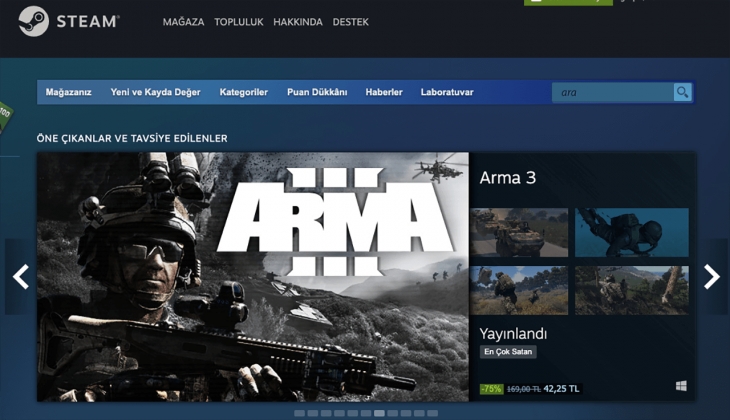
Task: Click the Arma 3 title text
Action: [x=507, y=178]
